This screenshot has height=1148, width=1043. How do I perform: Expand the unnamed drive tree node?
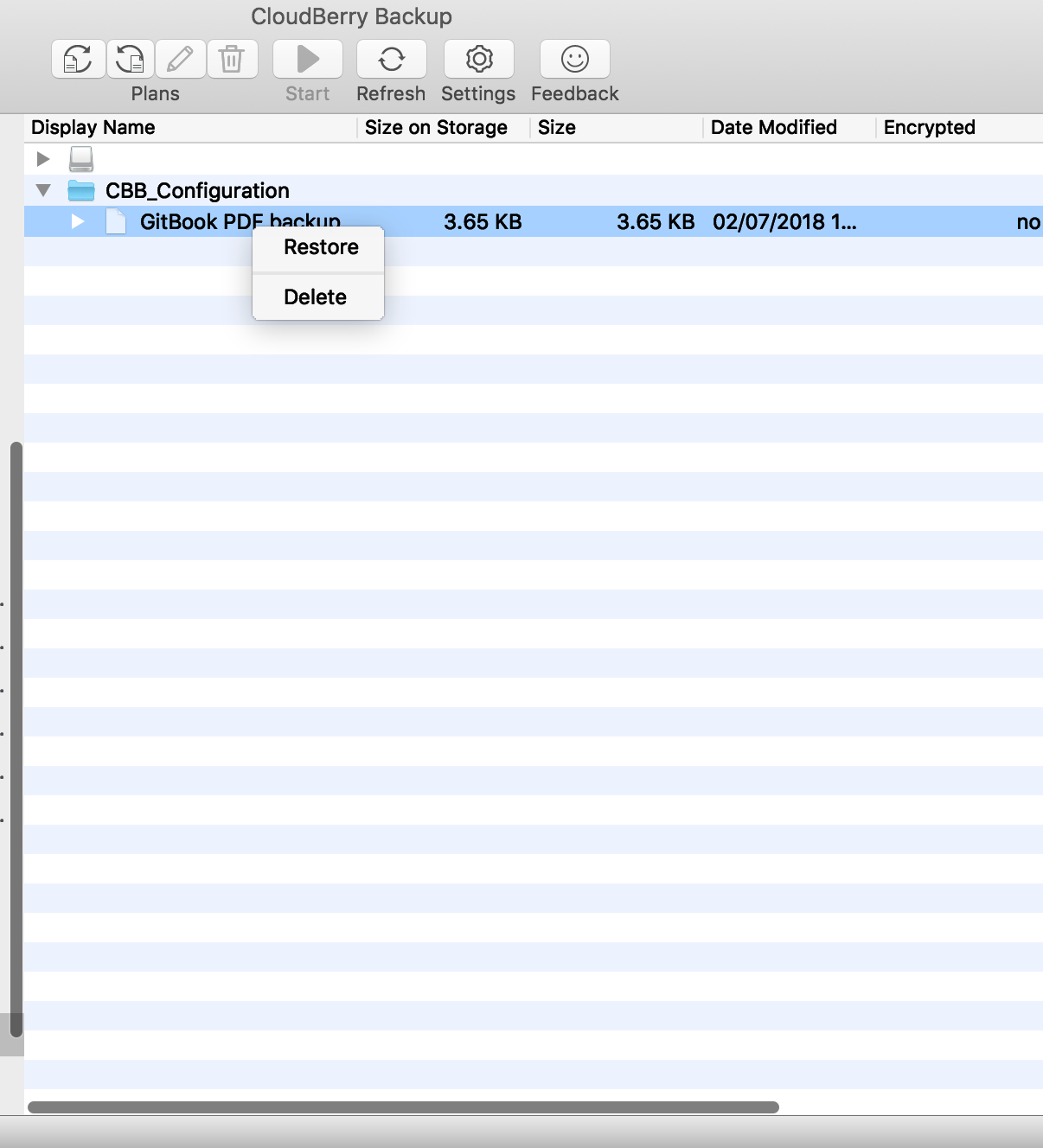[43, 159]
